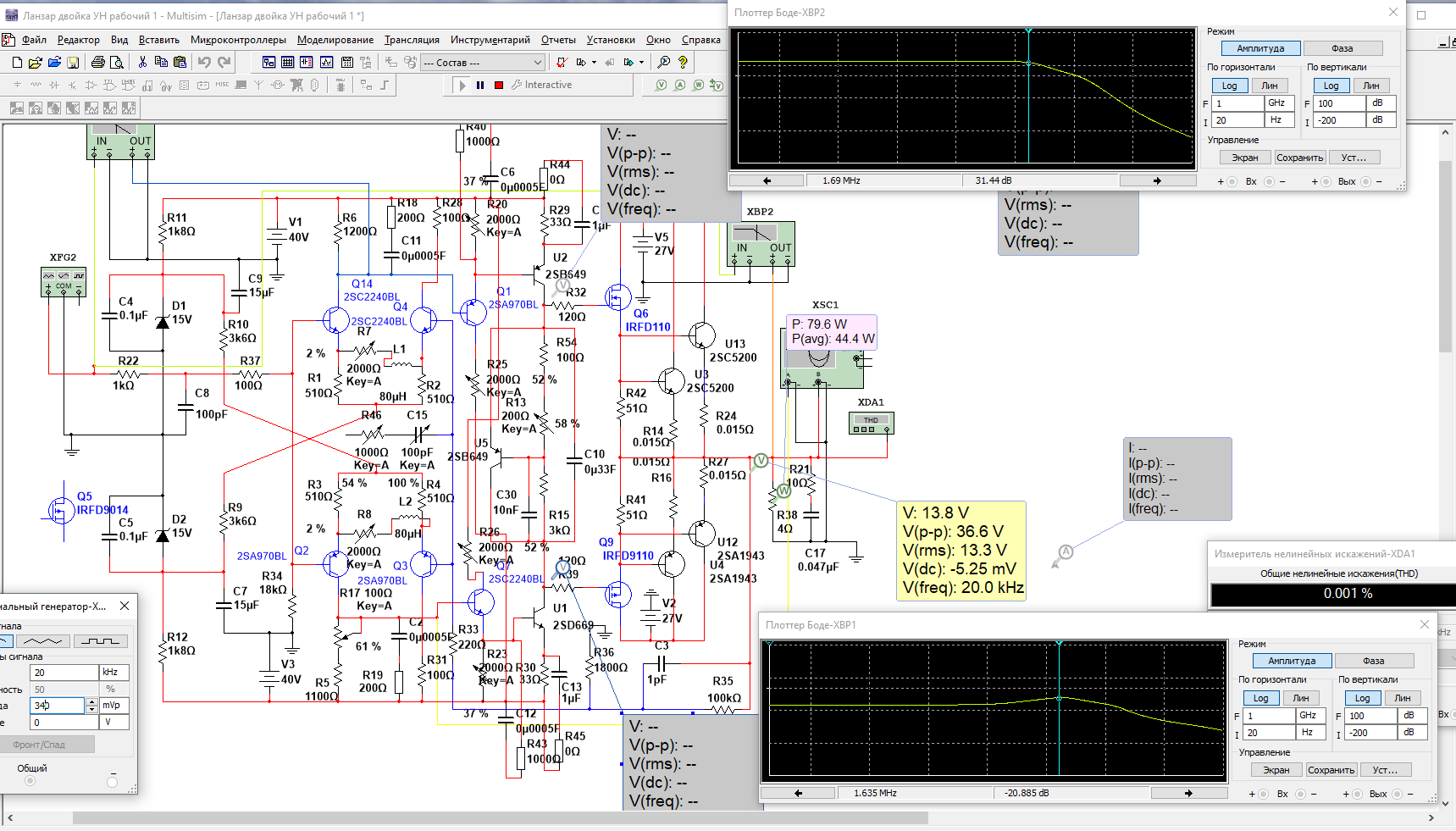Click the Print icon in the toolbar
This screenshot has width=1456, height=831.
coord(98,62)
